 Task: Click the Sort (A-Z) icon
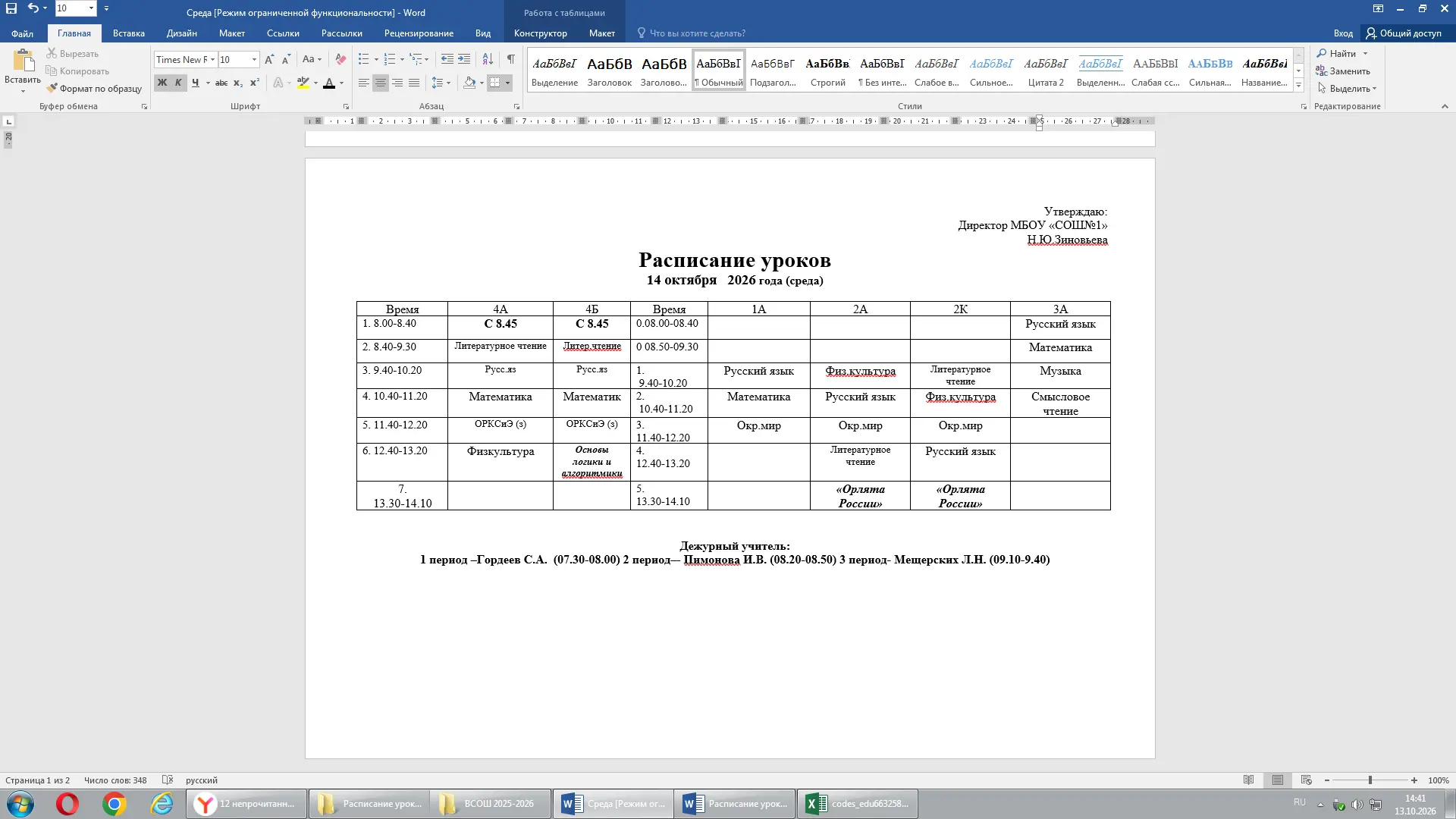(x=488, y=59)
